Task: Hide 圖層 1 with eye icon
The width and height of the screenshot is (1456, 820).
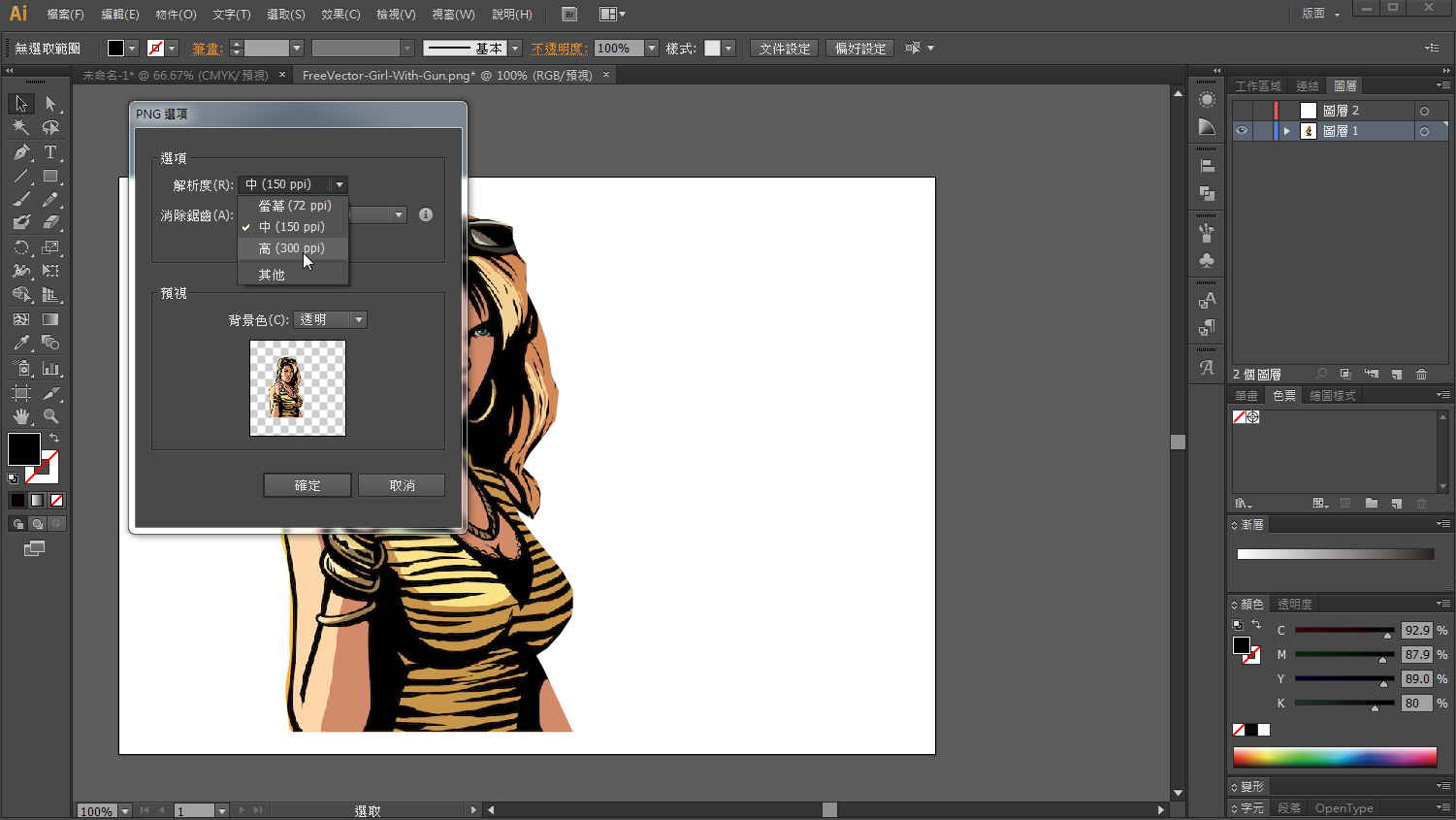Action: 1242,131
